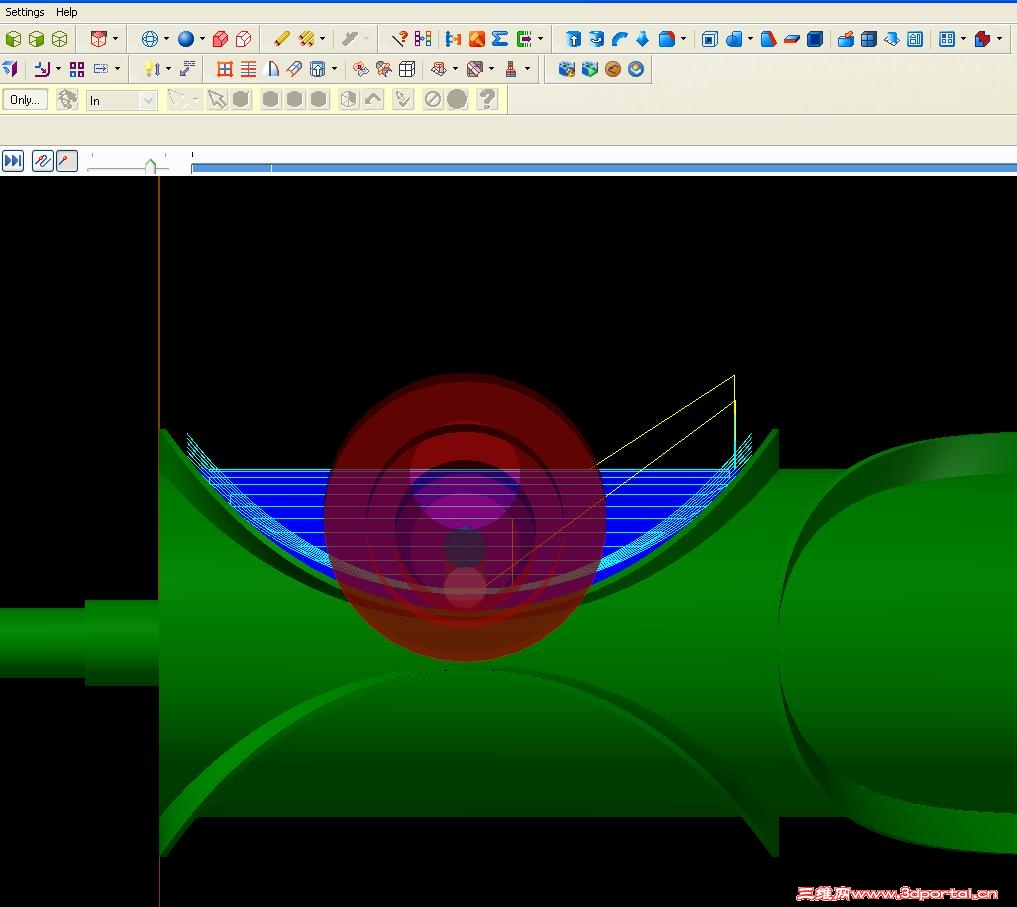This screenshot has height=907, width=1017.
Task: Click the Only... filter button
Action: 25,100
